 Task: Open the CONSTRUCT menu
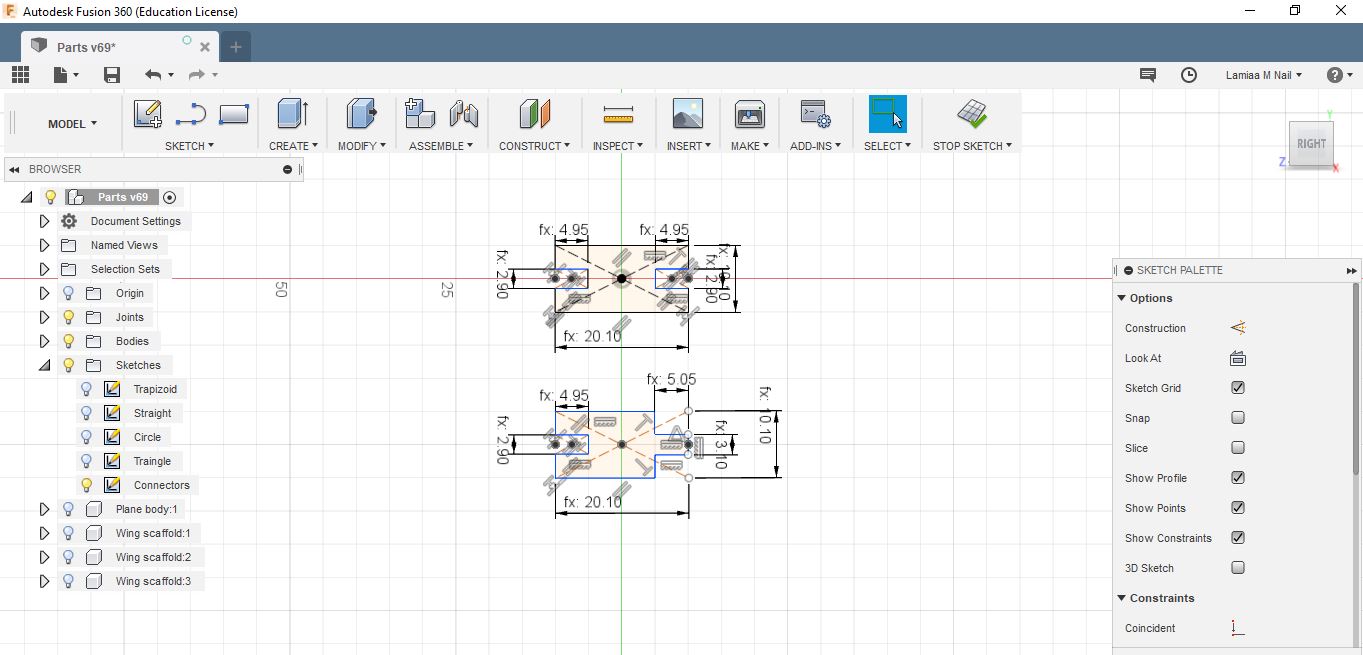coord(535,146)
